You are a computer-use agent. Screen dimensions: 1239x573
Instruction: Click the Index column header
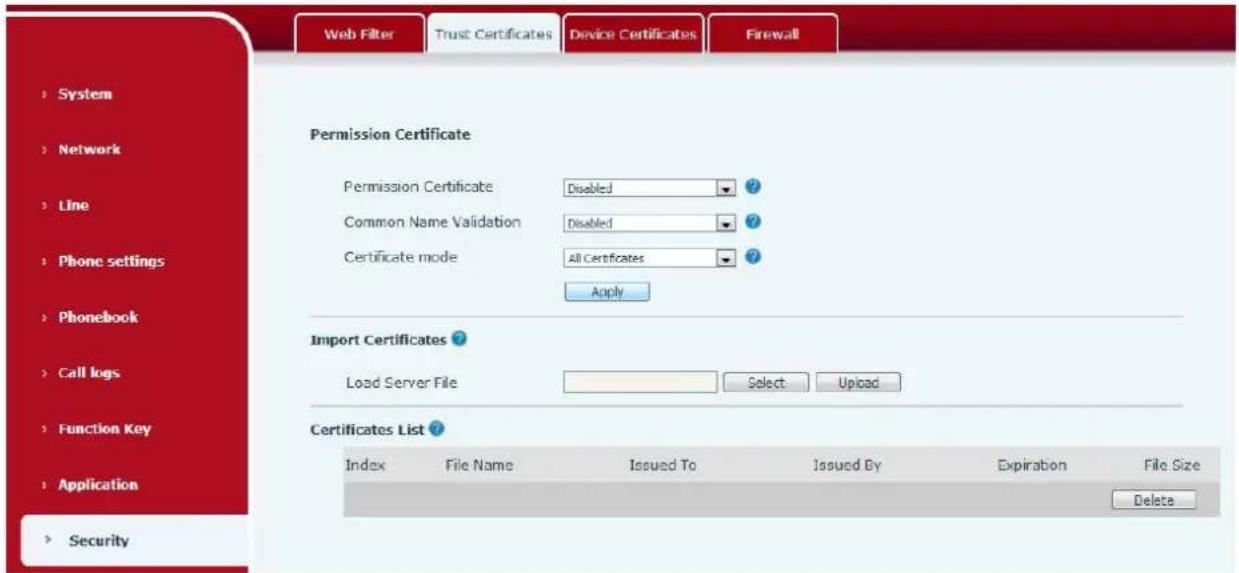tap(365, 465)
